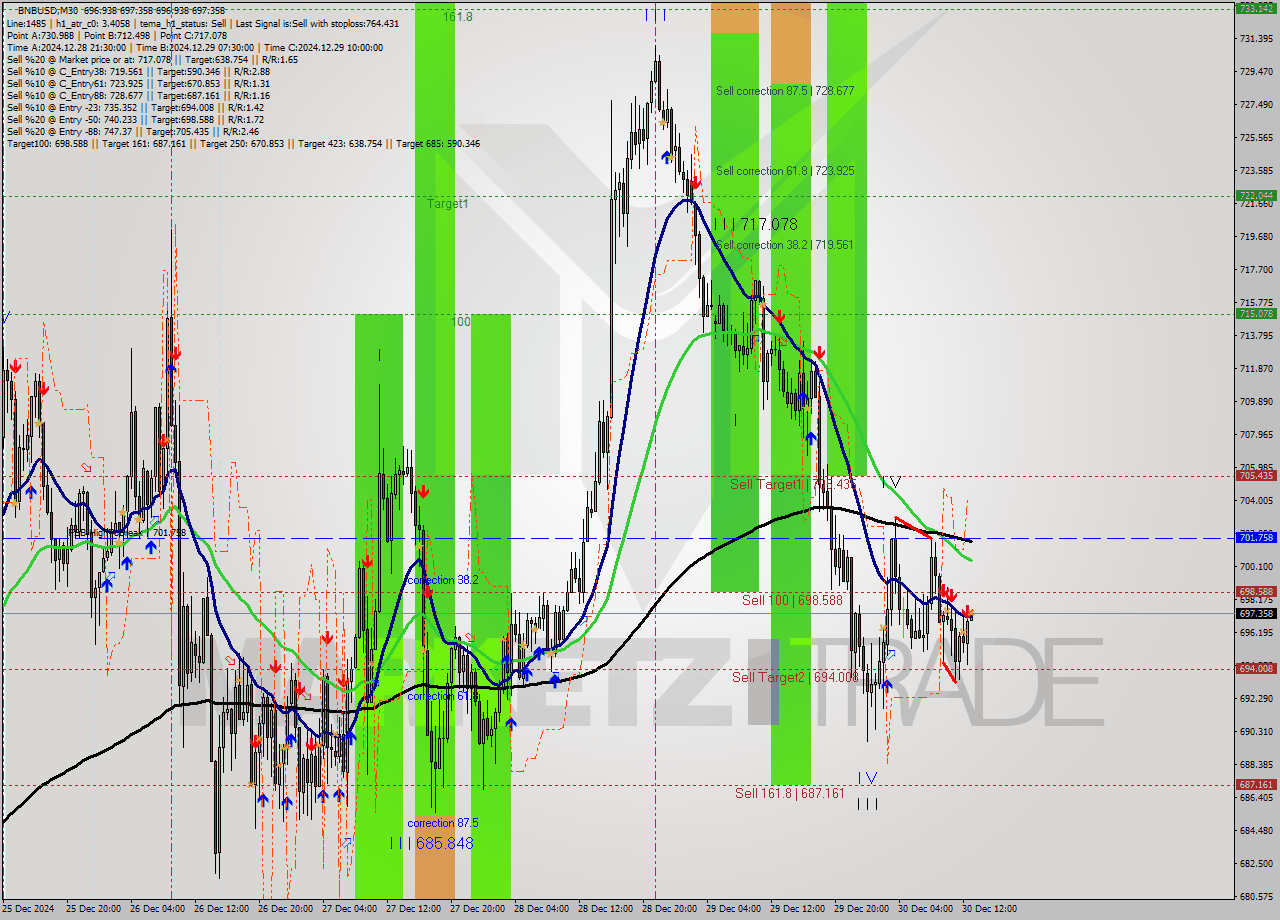
Task: Click the red 687.161 price tag
Action: pyautogui.click(x=1256, y=785)
